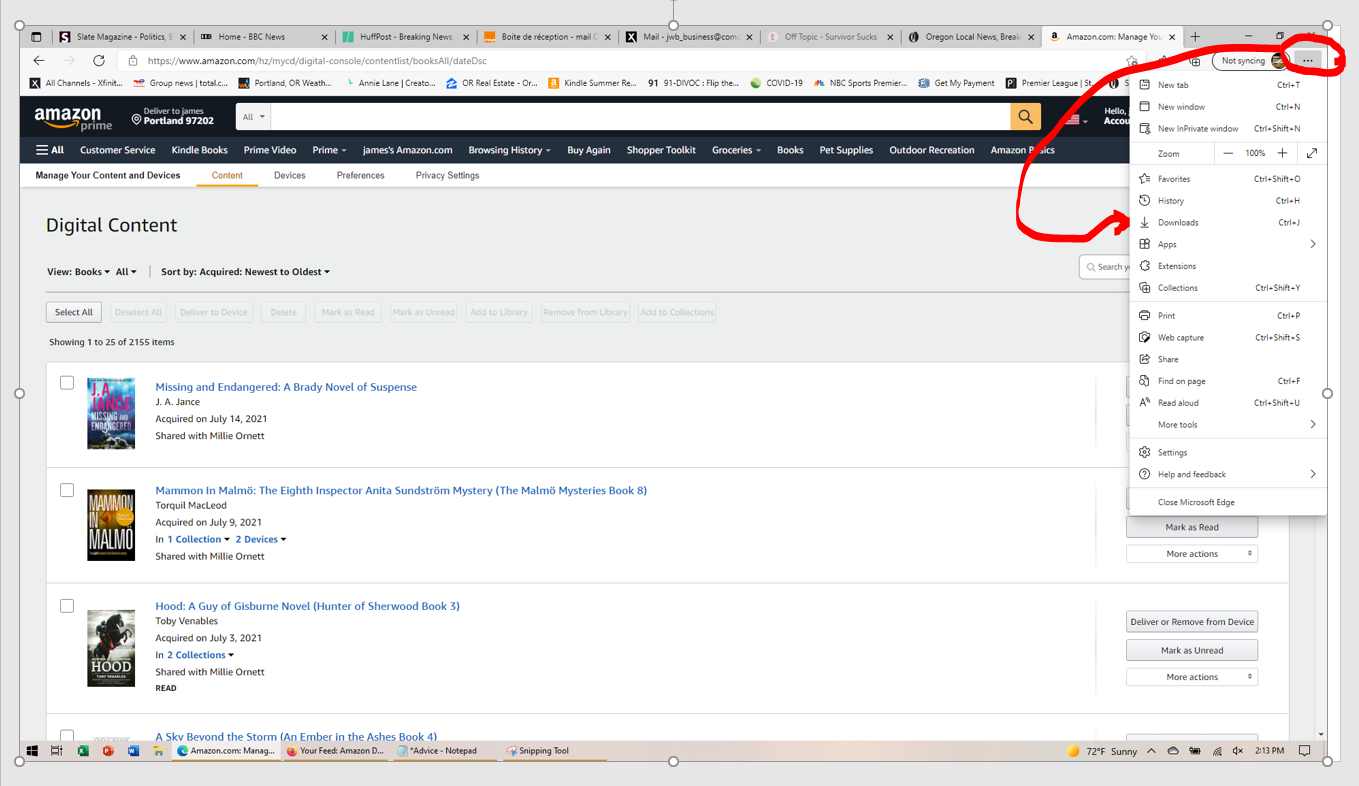Open the 'Sort by: Acquired' dropdown
This screenshot has height=786, width=1359.
tap(245, 271)
